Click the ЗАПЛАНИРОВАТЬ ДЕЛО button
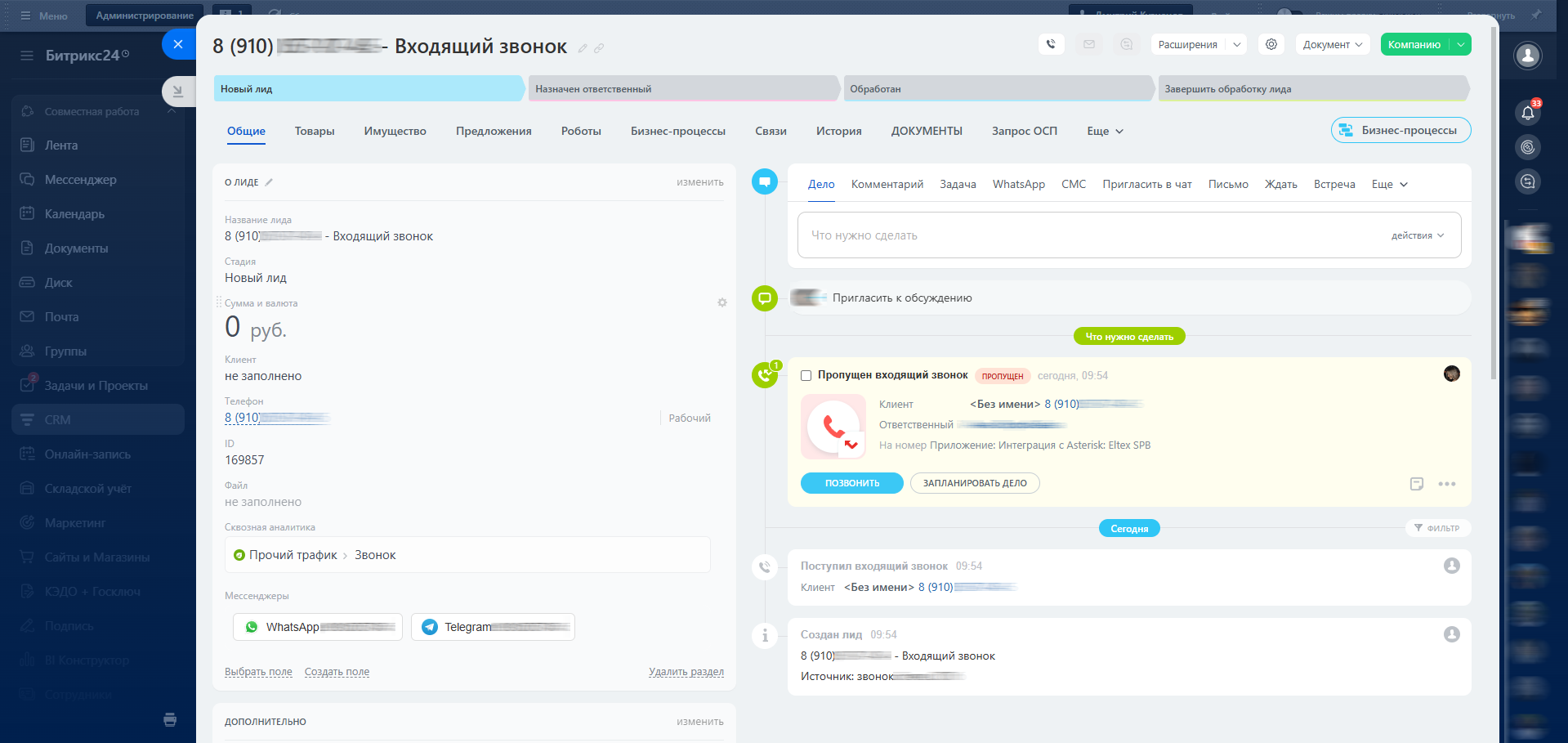The height and width of the screenshot is (743, 1568). 975,483
